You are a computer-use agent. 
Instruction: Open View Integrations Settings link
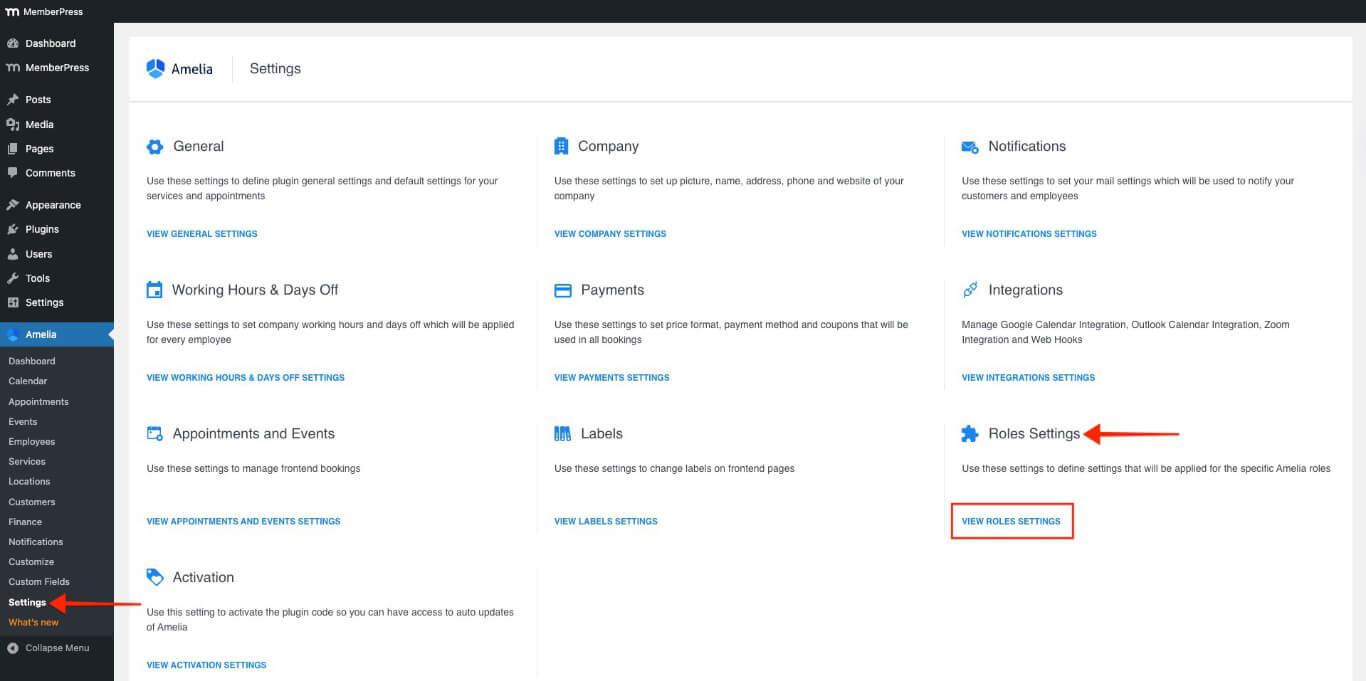1028,378
